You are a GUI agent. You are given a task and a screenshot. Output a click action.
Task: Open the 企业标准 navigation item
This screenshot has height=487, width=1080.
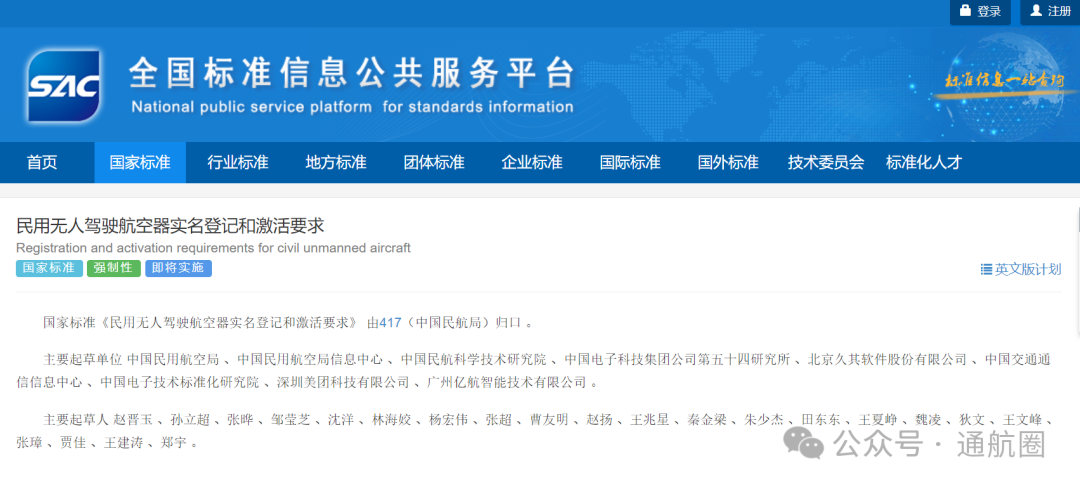[x=532, y=163]
